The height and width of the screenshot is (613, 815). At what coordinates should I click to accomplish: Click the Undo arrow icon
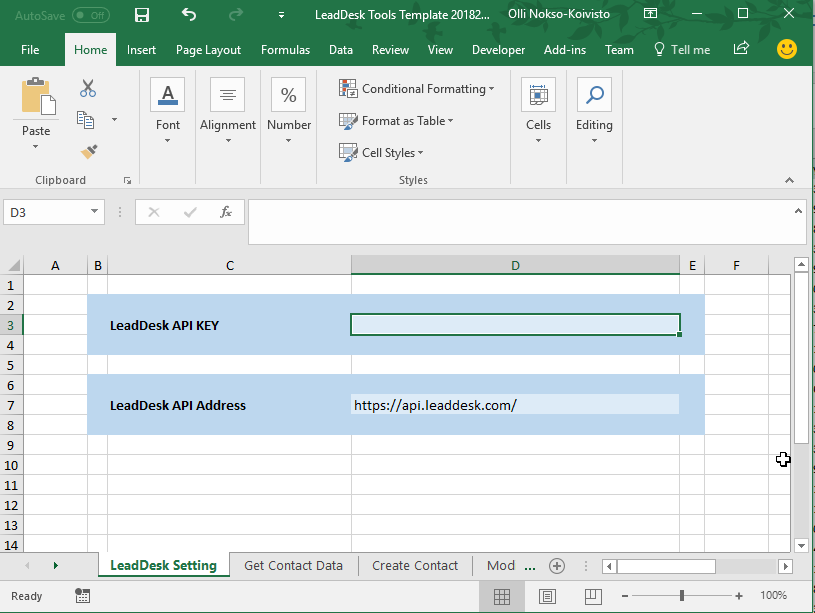[189, 15]
